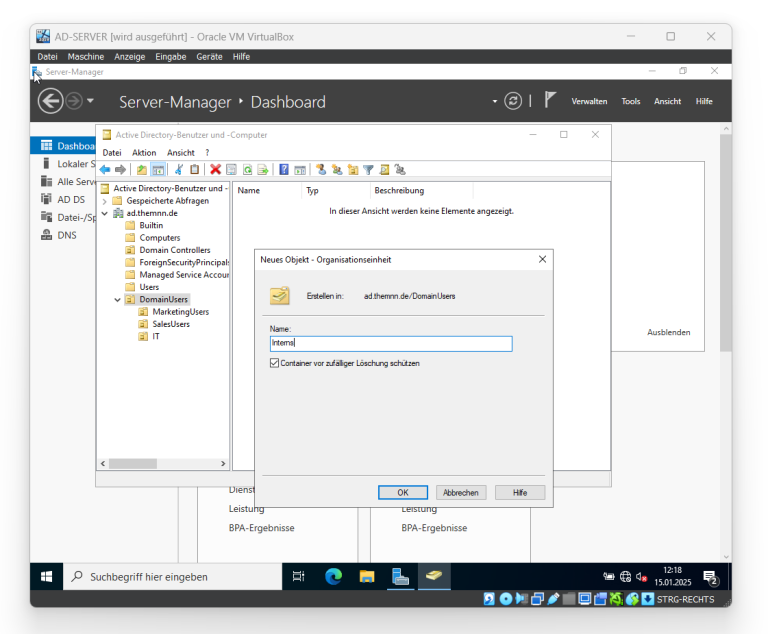Click the Up one level folder icon
Image resolution: width=768 pixels, height=634 pixels.
[142, 170]
